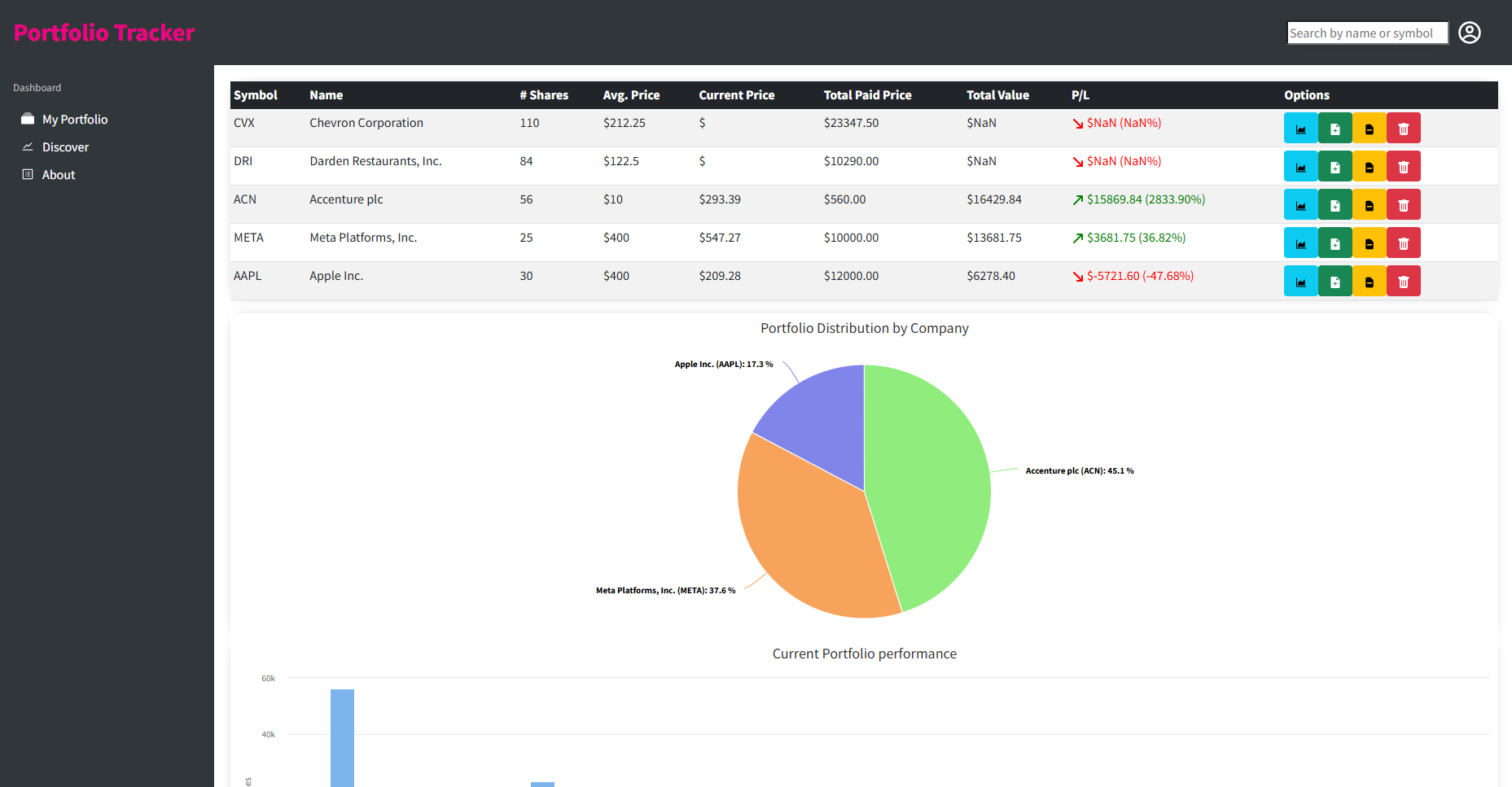
Task: Delete the Accenture plc entry
Action: coord(1403,204)
